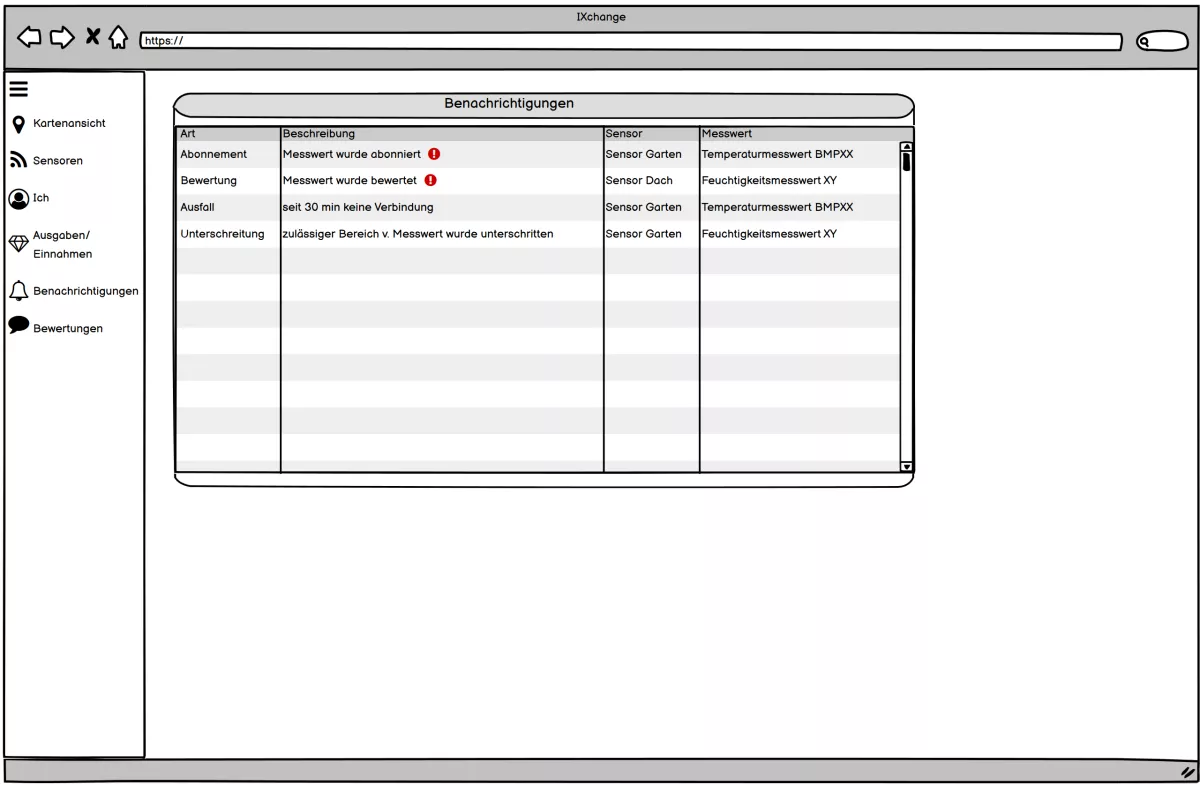Click the browser home icon
Screen dimensions: 1200x785
pos(118,38)
